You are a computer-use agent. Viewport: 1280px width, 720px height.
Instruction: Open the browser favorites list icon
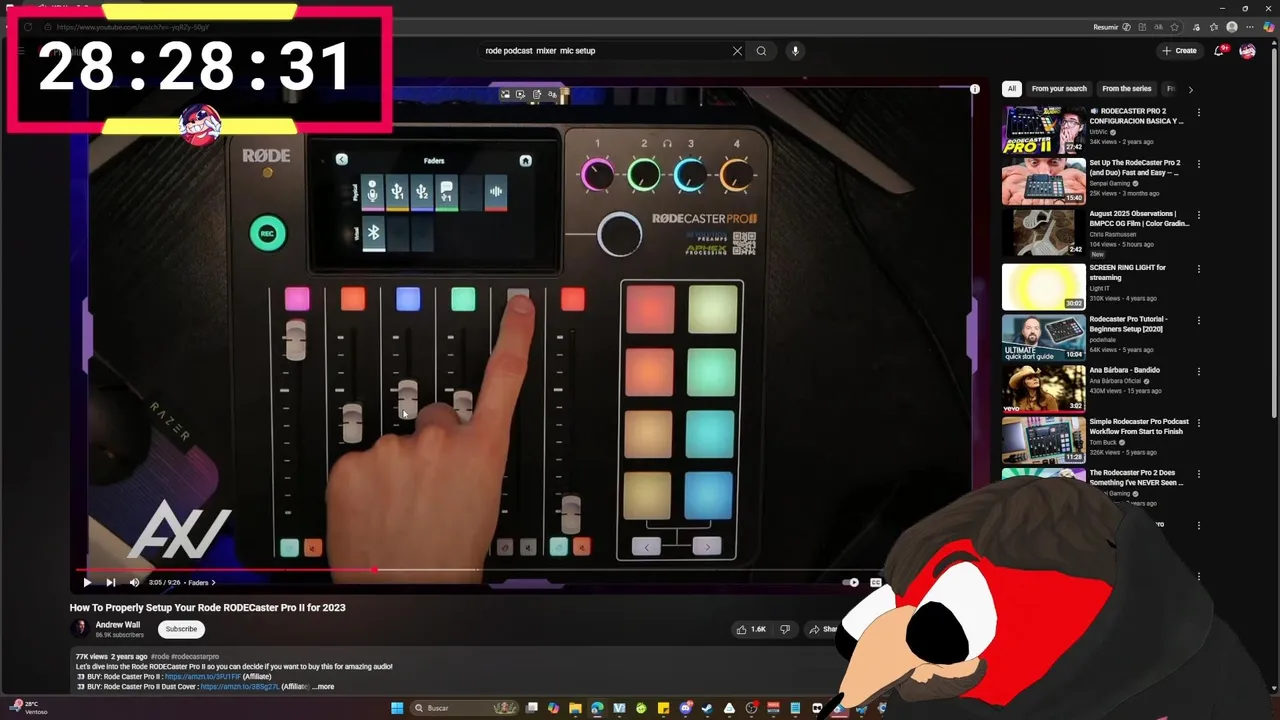(x=1214, y=27)
